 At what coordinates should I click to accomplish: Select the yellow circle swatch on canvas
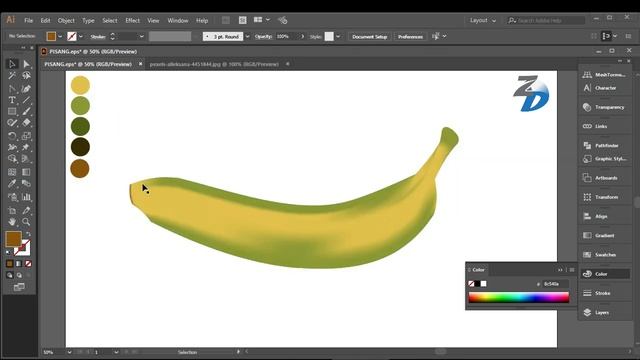80,85
